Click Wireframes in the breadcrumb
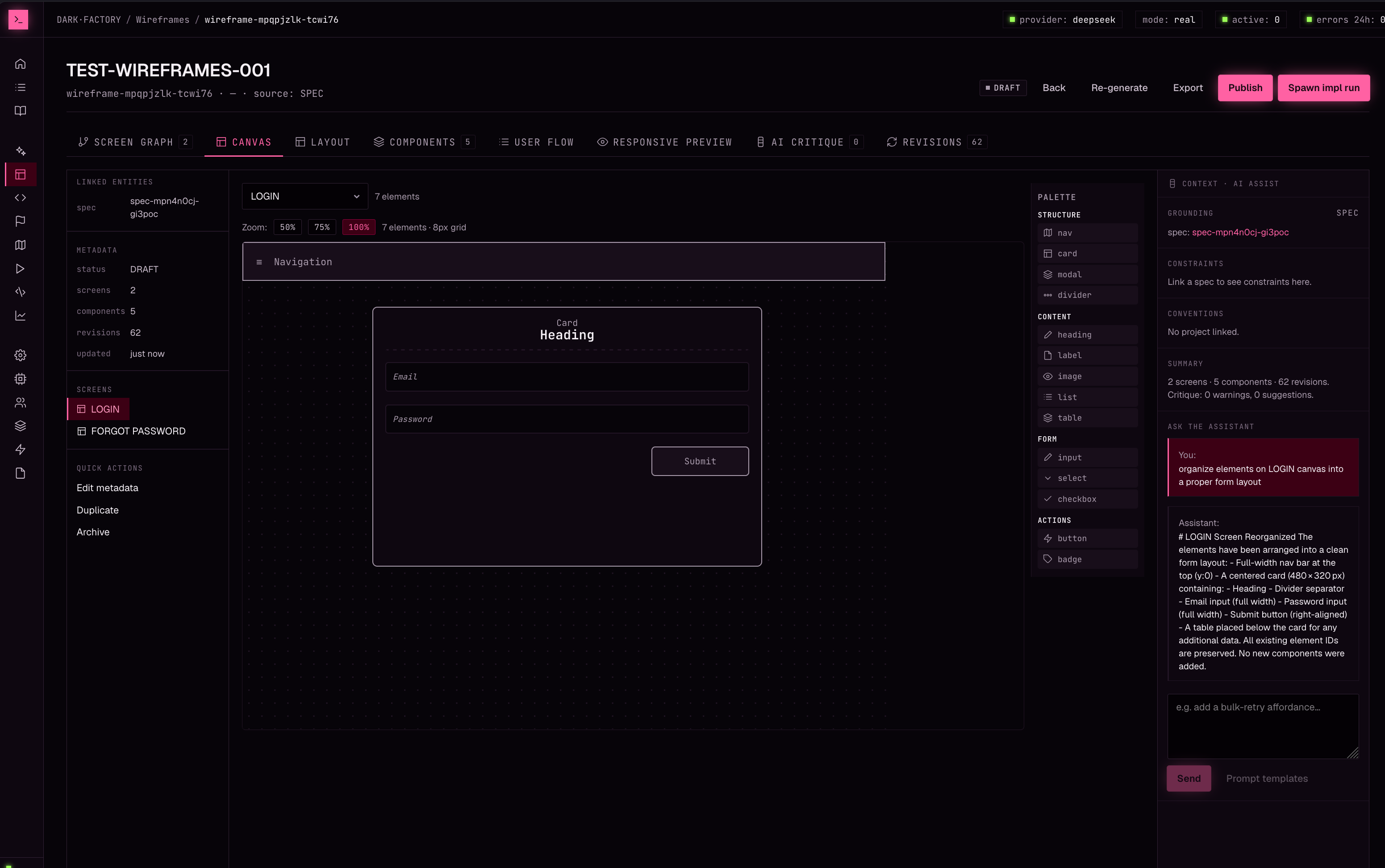Viewport: 1385px width, 868px height. 163,20
